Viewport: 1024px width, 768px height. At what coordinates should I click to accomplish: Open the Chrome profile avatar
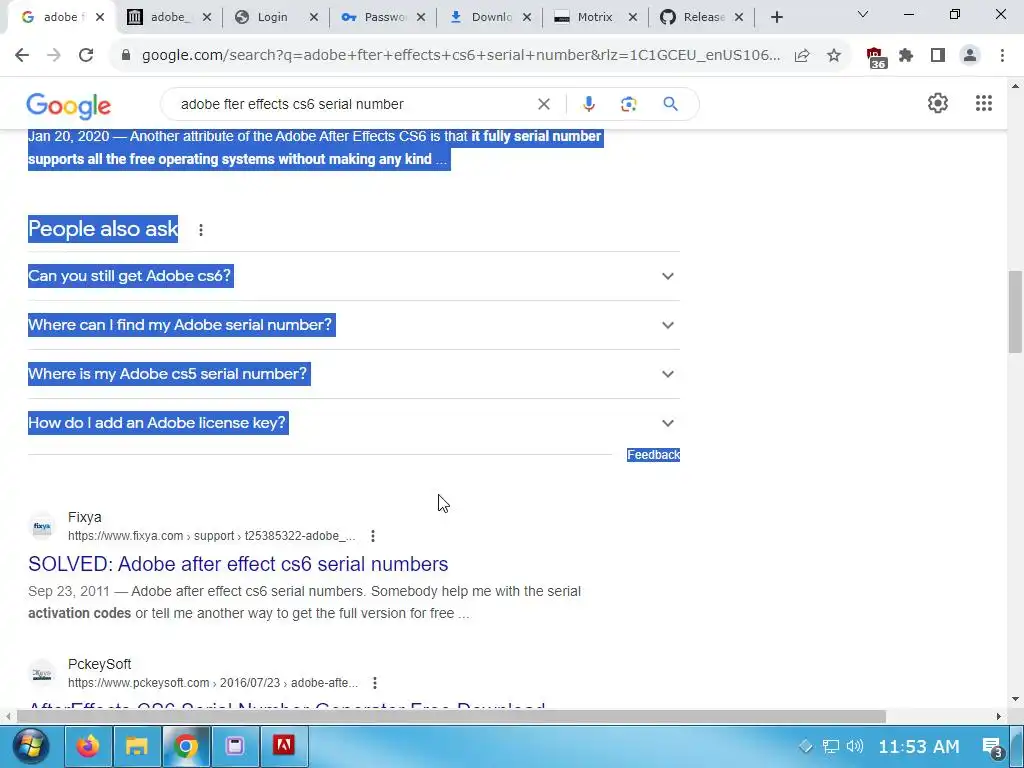click(x=970, y=56)
